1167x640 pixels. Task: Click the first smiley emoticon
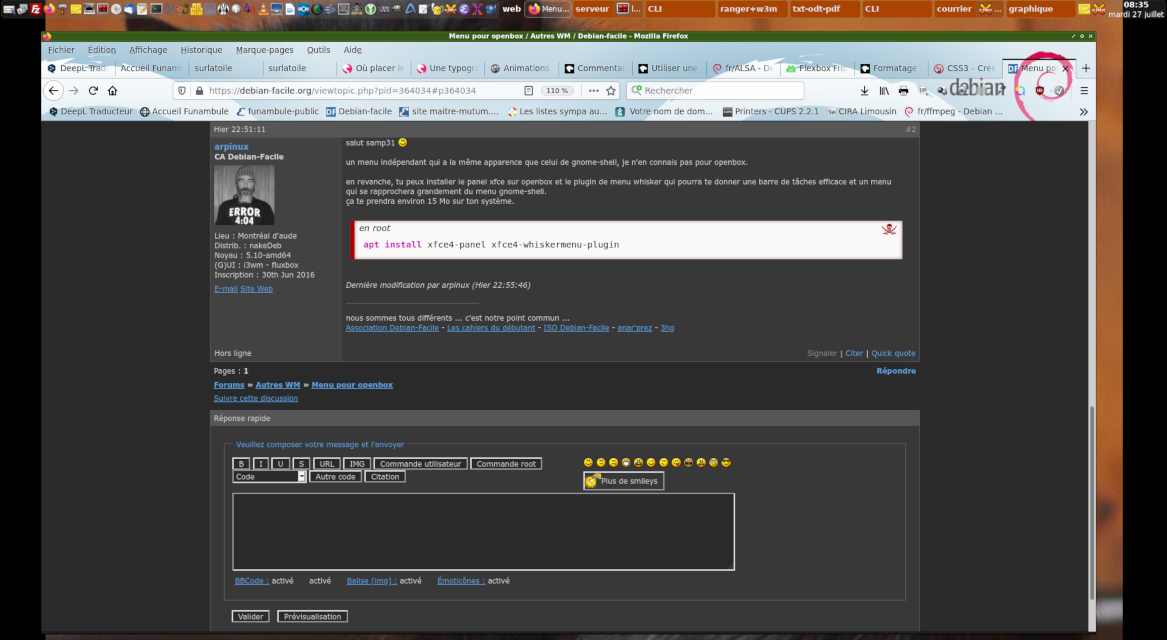coord(588,463)
